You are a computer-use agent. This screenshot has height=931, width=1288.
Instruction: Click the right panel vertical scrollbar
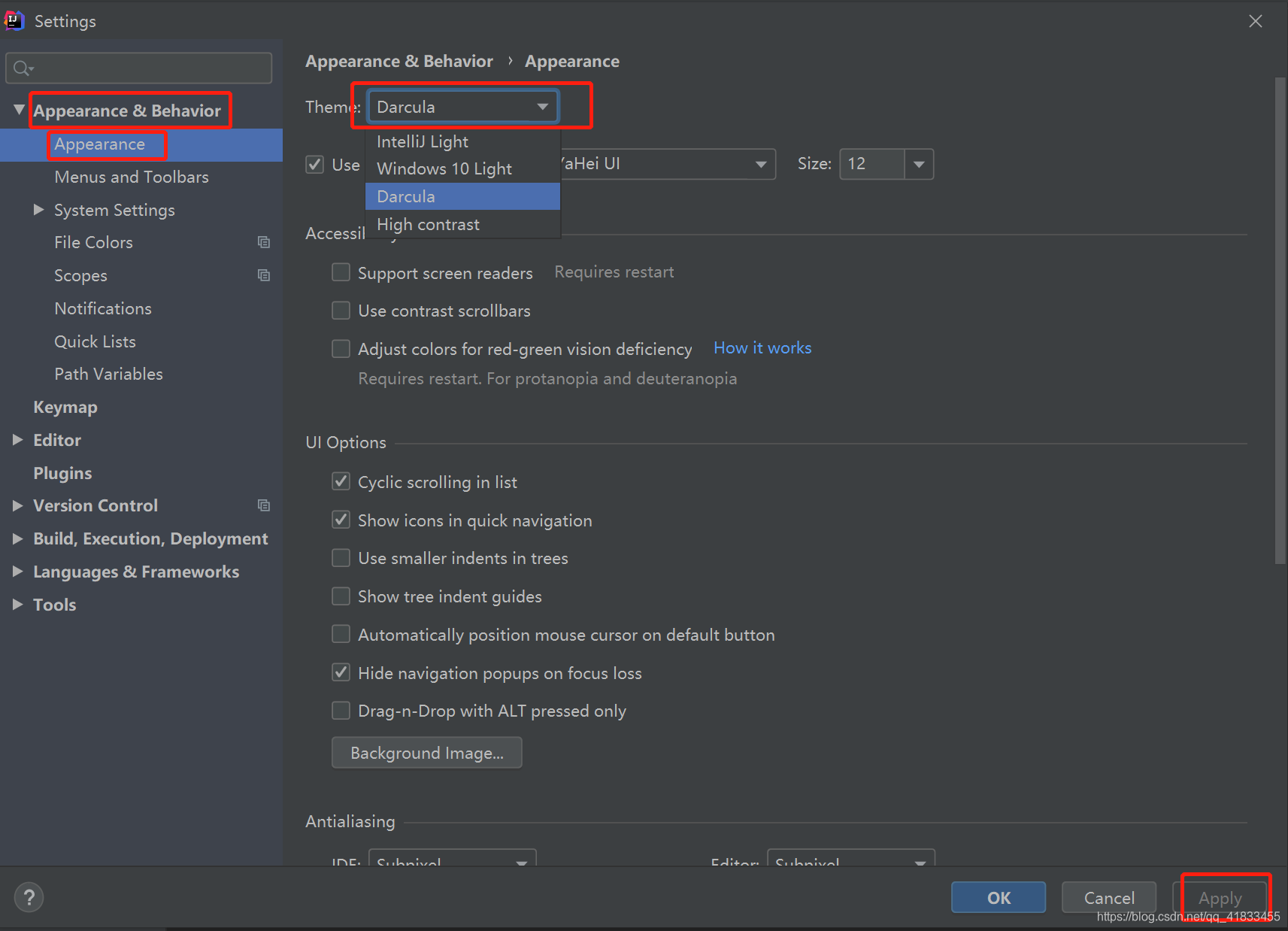[x=1280, y=320]
